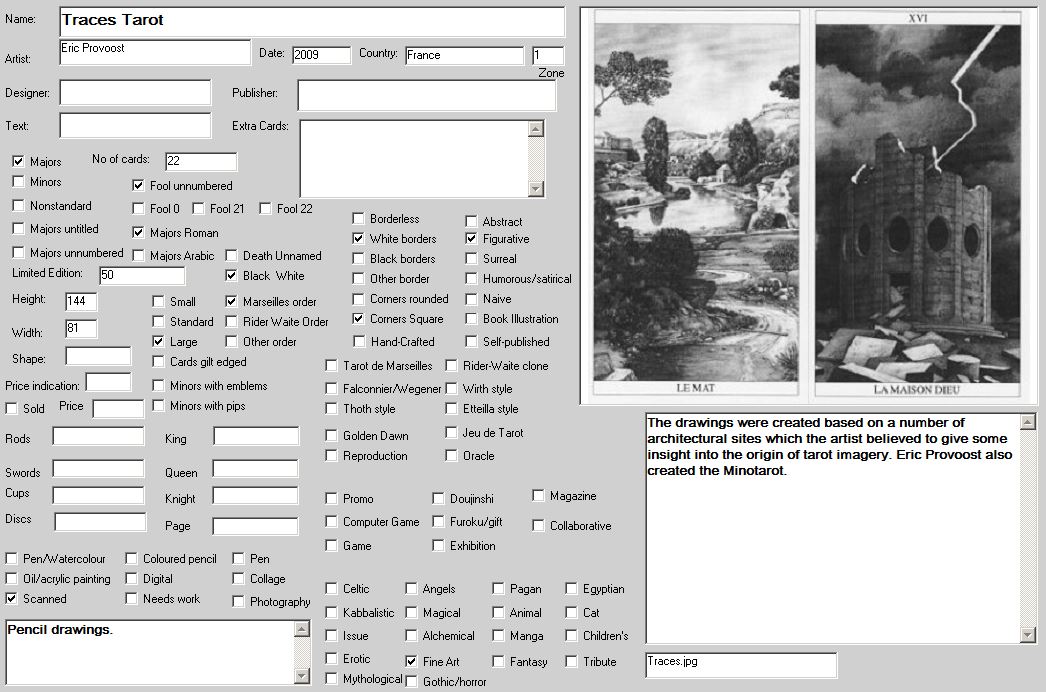
Task: Focus the Shape input field
Action: coord(98,356)
